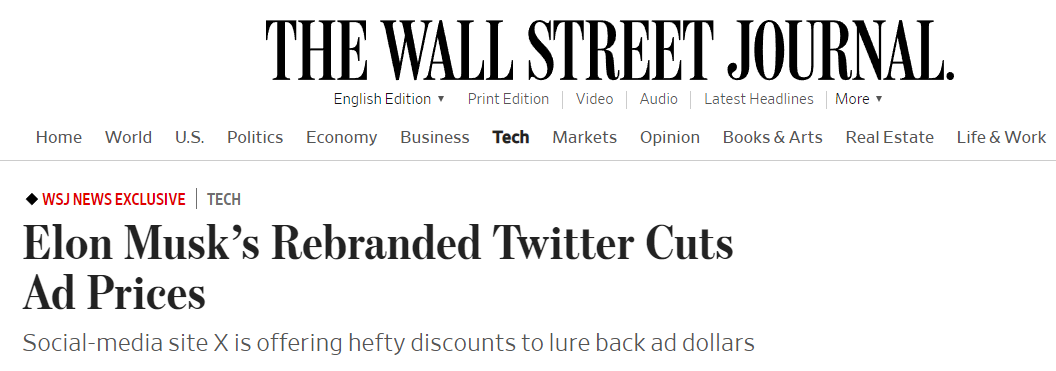Open the U.S. news section
Viewport: 1056px width, 371px height.
[x=190, y=137]
